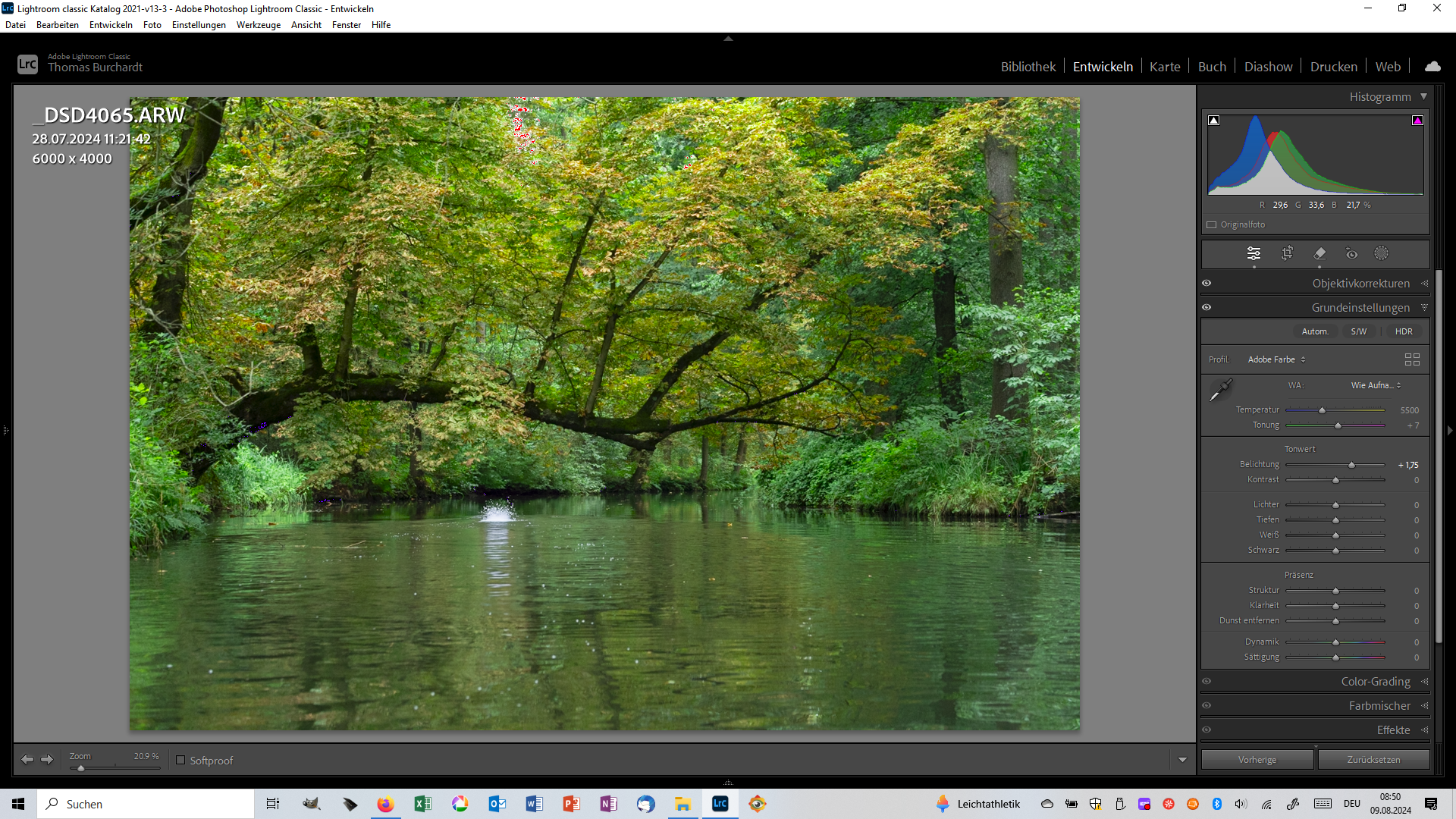Select the Healing eraser tool
Screen dimensions: 1456x819
point(1319,253)
